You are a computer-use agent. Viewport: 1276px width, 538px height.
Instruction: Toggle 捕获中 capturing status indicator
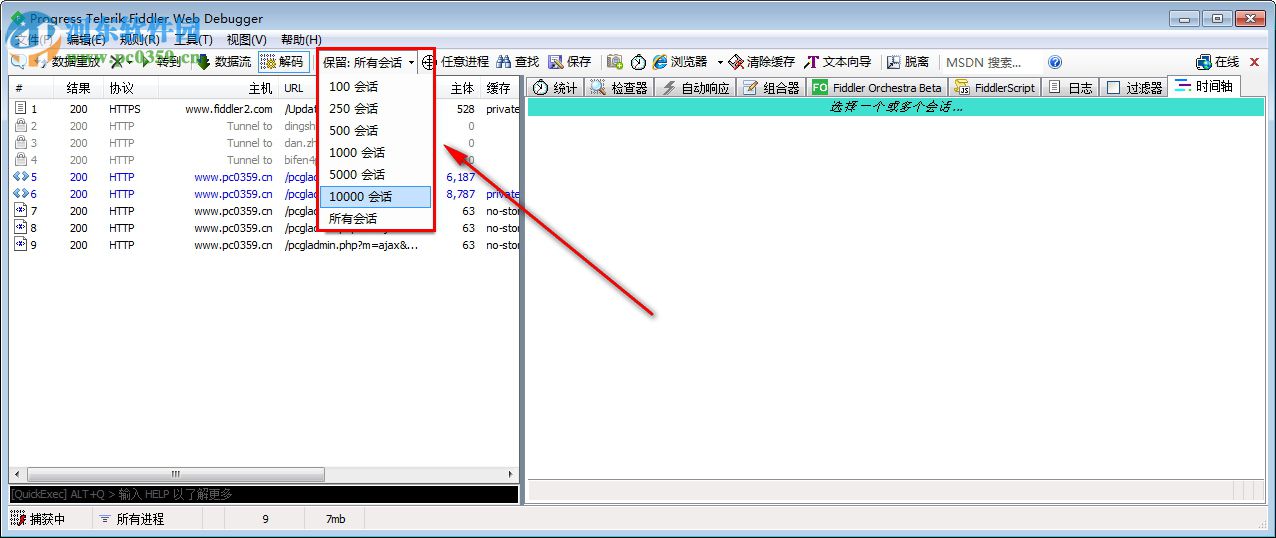pos(39,519)
